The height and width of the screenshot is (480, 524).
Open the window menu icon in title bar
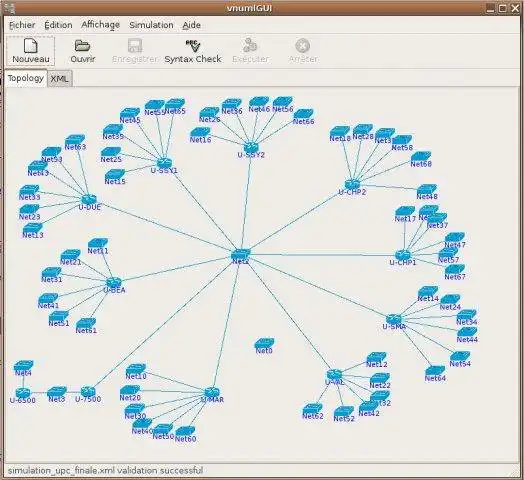(9, 7)
